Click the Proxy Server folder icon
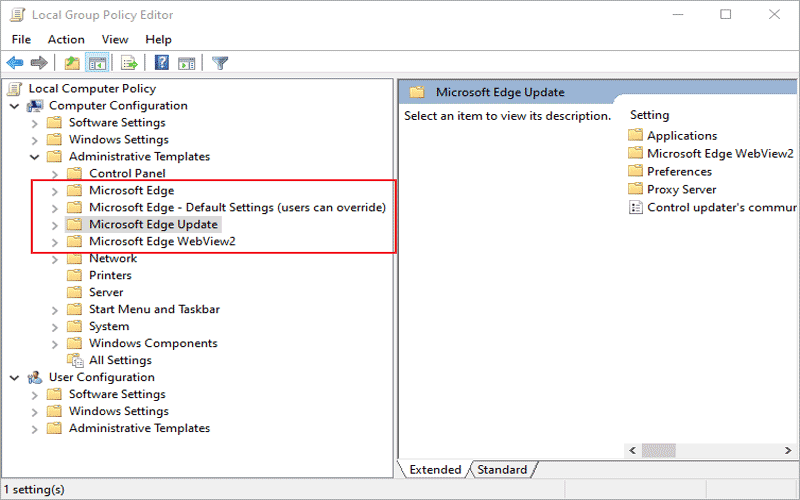Viewport: 800px width, 500px height. coord(635,189)
